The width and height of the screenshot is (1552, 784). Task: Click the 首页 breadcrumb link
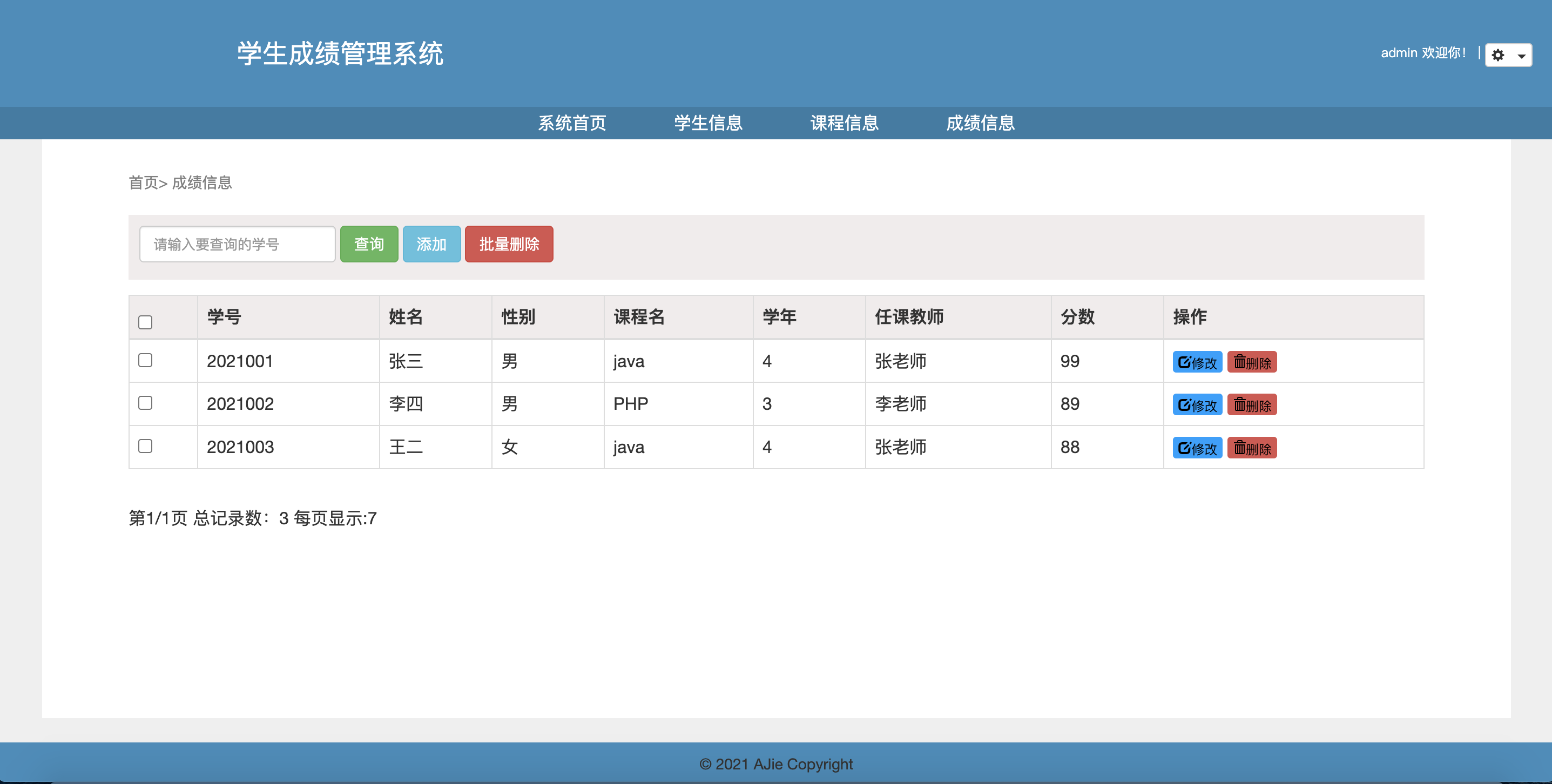144,183
